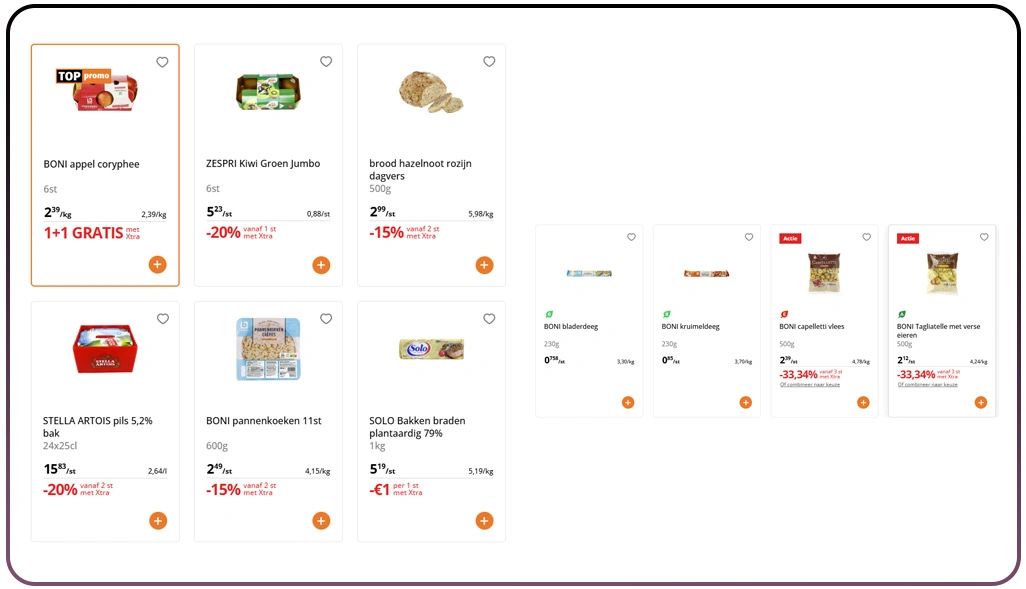1026x589 pixels.
Task: Add BONI Tagliatelle met verse eieren to basket
Action: point(980,402)
